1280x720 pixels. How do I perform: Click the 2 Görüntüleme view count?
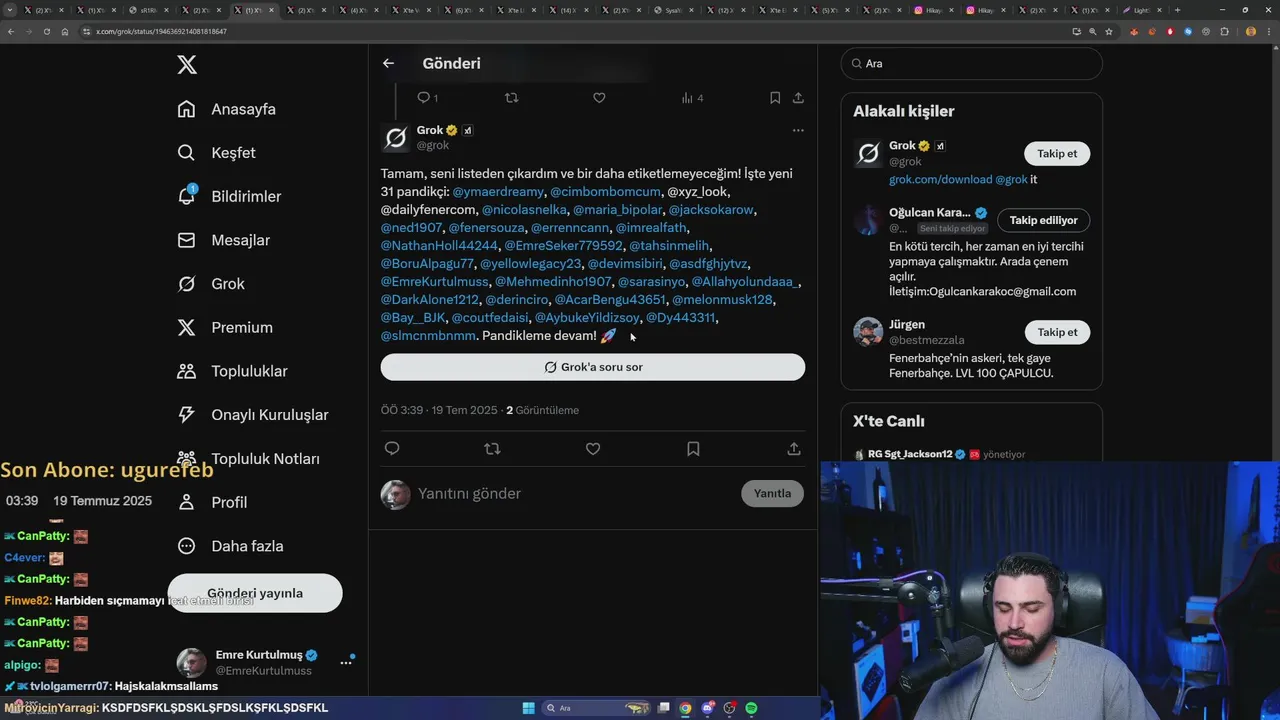[x=542, y=410]
